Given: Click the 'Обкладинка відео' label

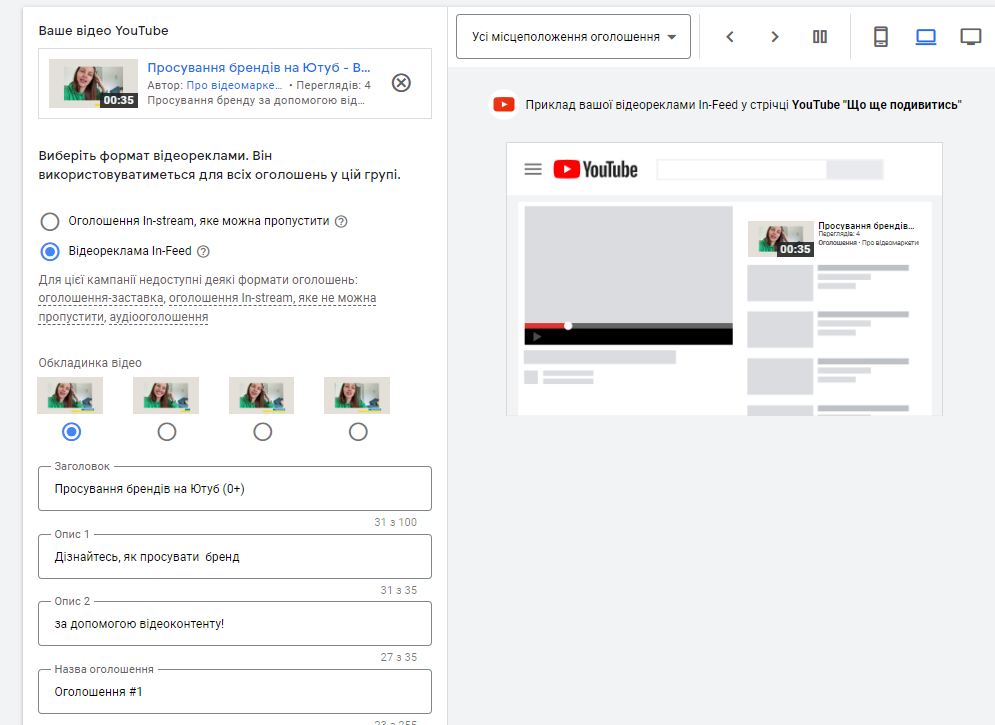Looking at the screenshot, I should [90, 363].
